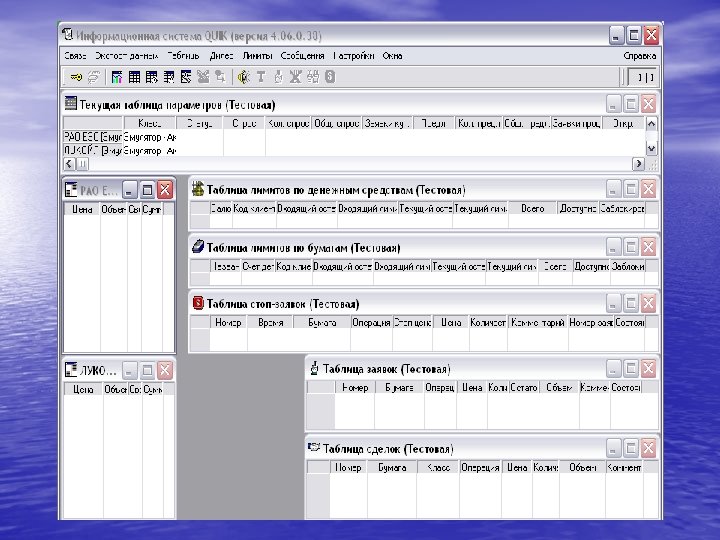Screen dimensions: 720x540
Task: Click the Бумага header in Таблица заявок
Action: [x=399, y=388]
